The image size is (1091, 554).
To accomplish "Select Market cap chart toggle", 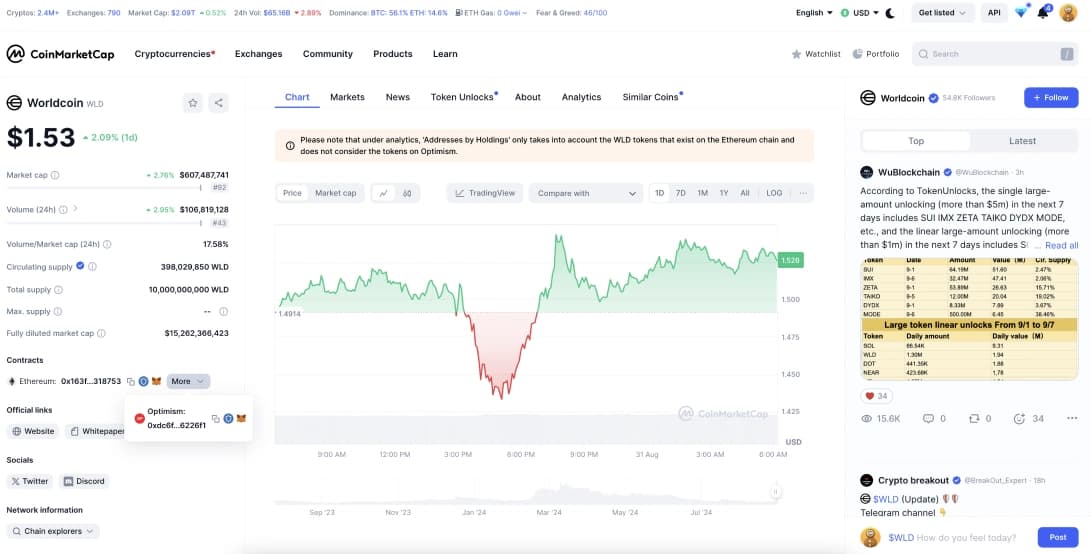I will coord(335,193).
